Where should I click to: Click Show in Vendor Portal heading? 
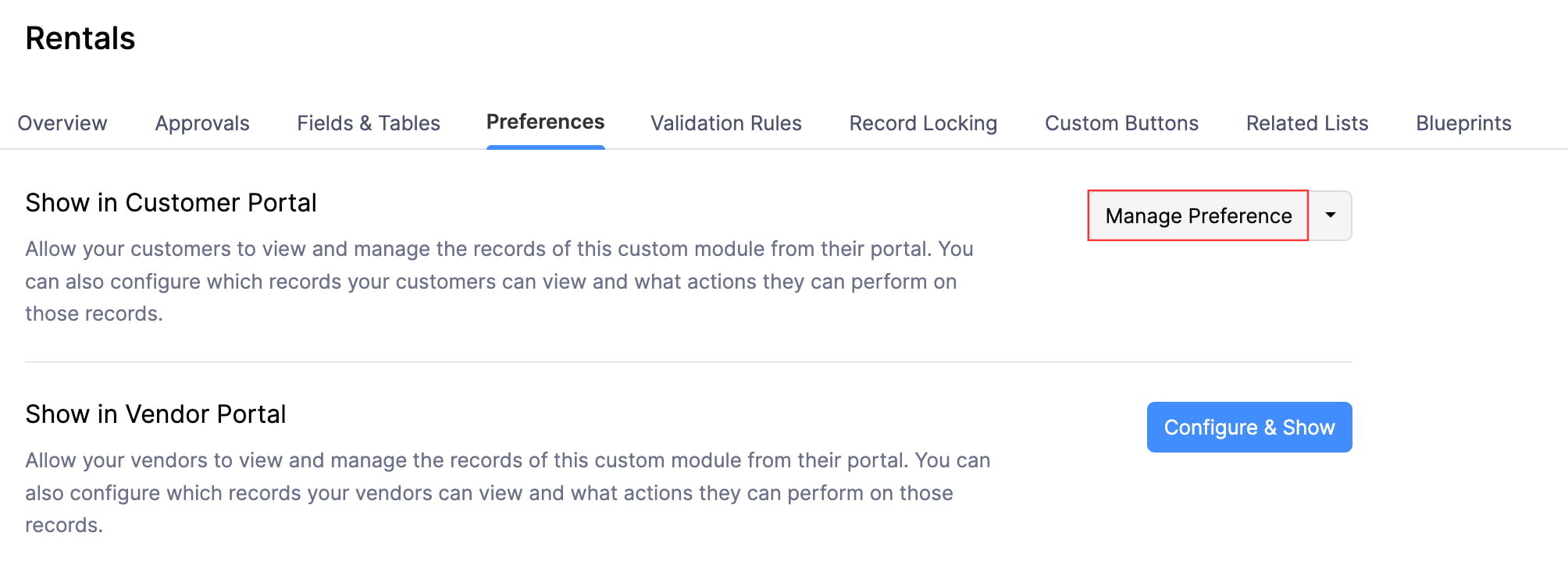tap(155, 414)
